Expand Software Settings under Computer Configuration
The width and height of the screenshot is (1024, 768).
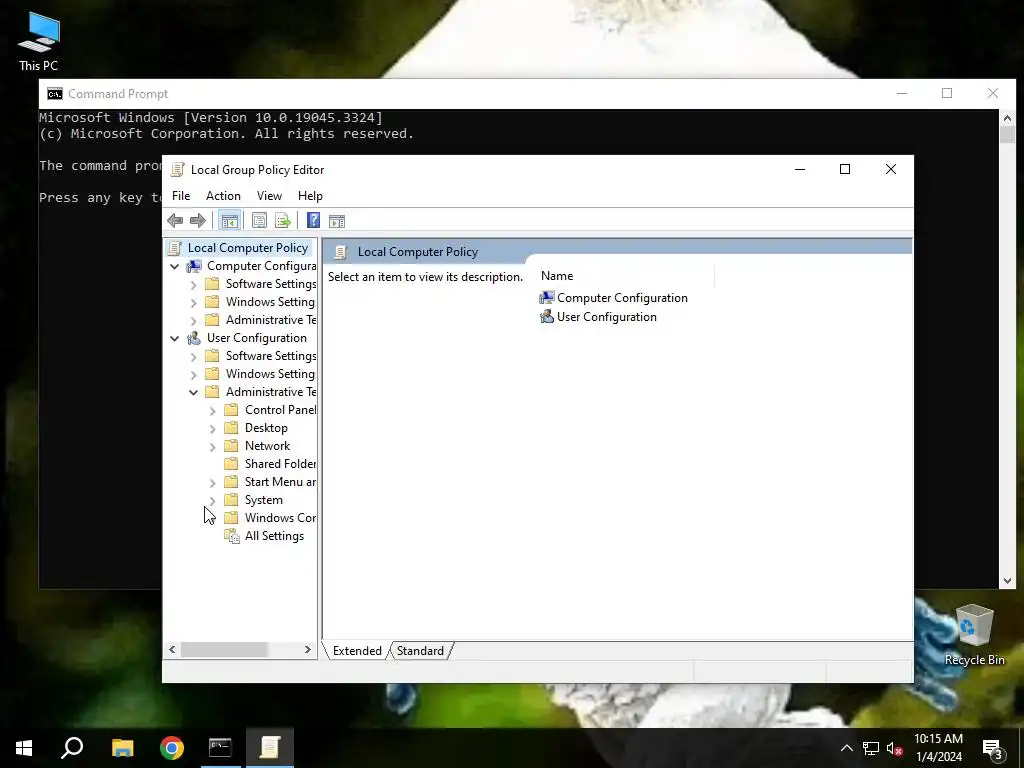pyautogui.click(x=193, y=285)
